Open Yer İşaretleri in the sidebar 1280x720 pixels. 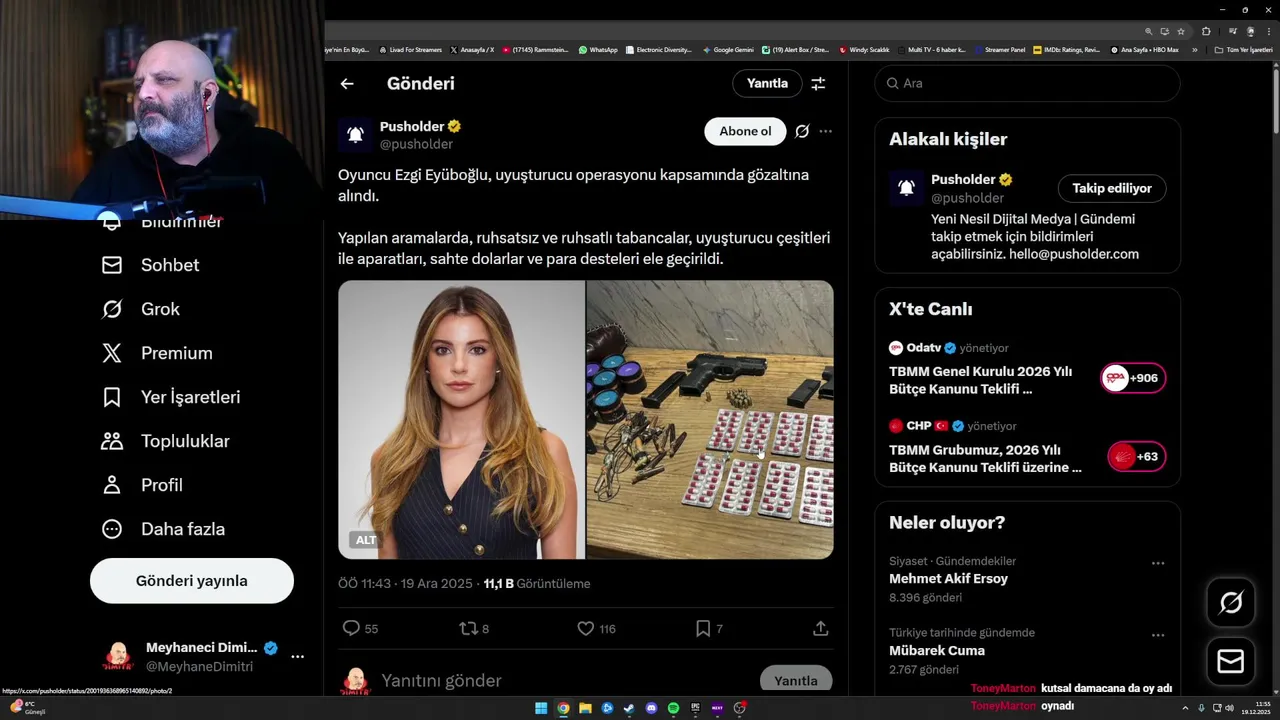tap(171, 397)
